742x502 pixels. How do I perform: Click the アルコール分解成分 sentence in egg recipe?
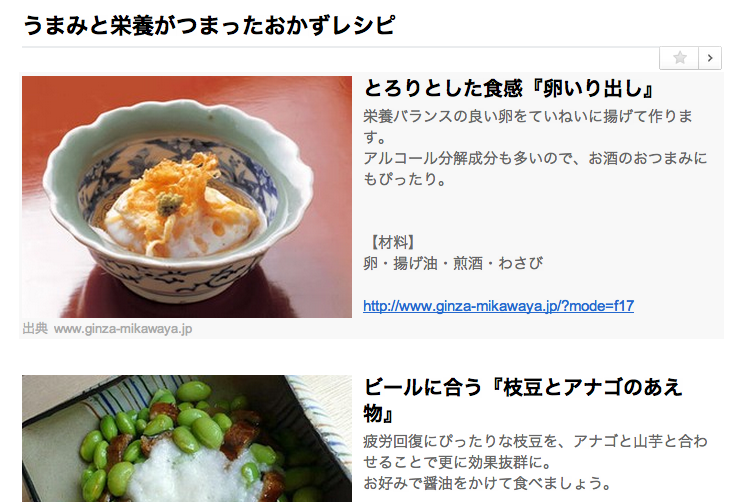(535, 168)
